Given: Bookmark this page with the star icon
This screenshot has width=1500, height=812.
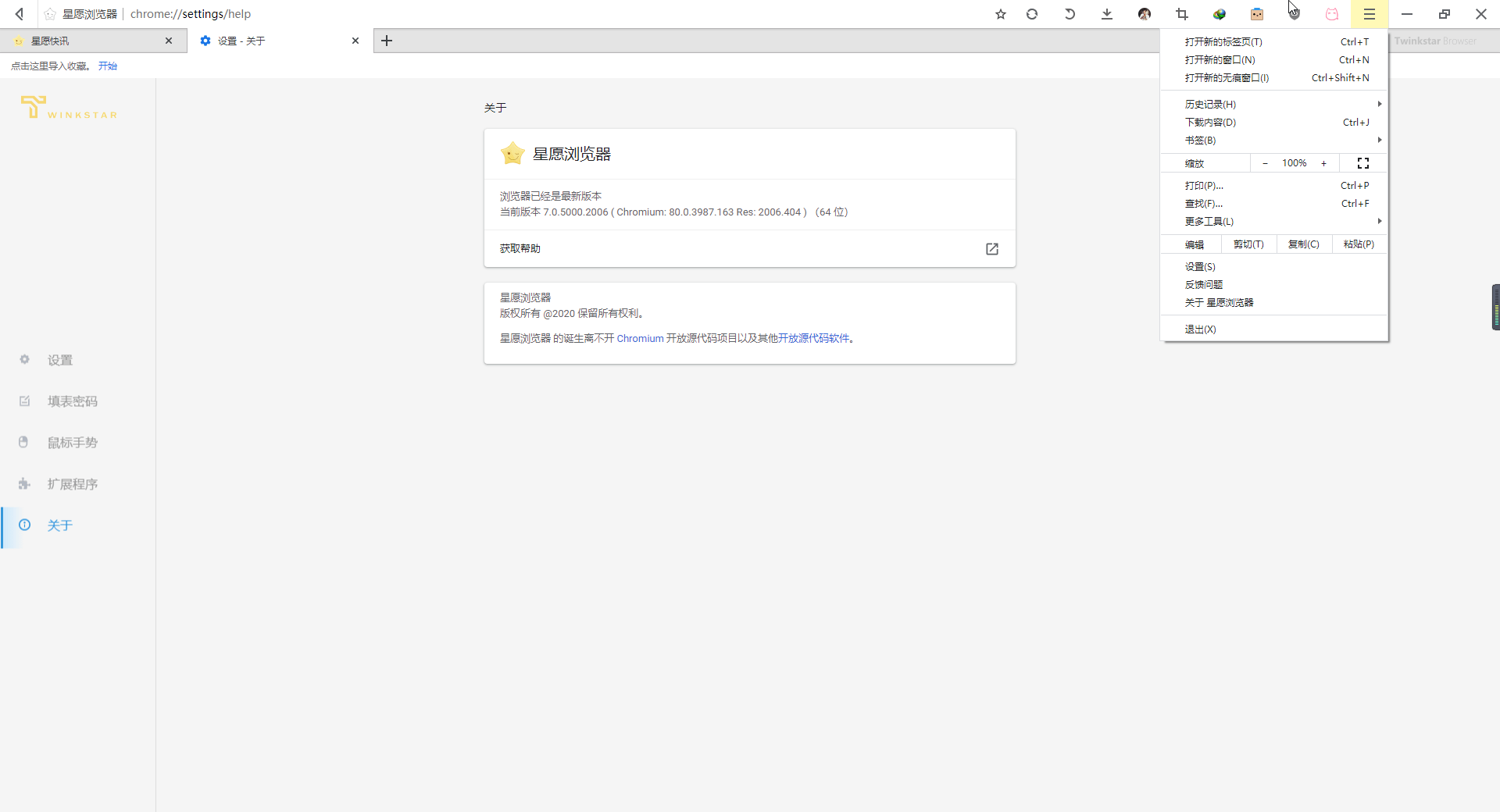Looking at the screenshot, I should point(1001,13).
